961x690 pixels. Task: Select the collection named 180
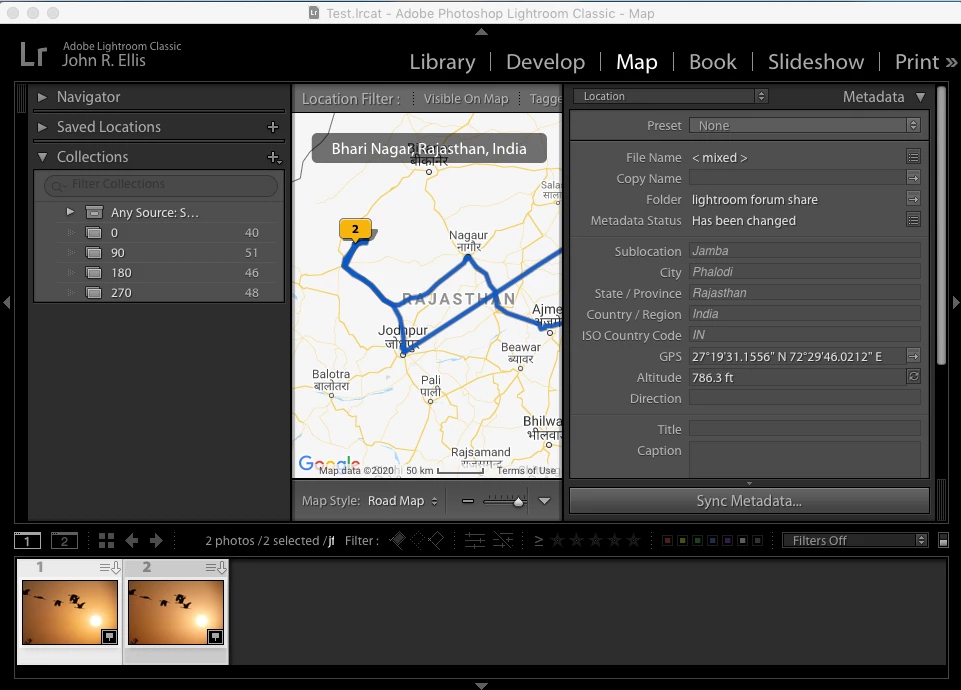pos(159,273)
